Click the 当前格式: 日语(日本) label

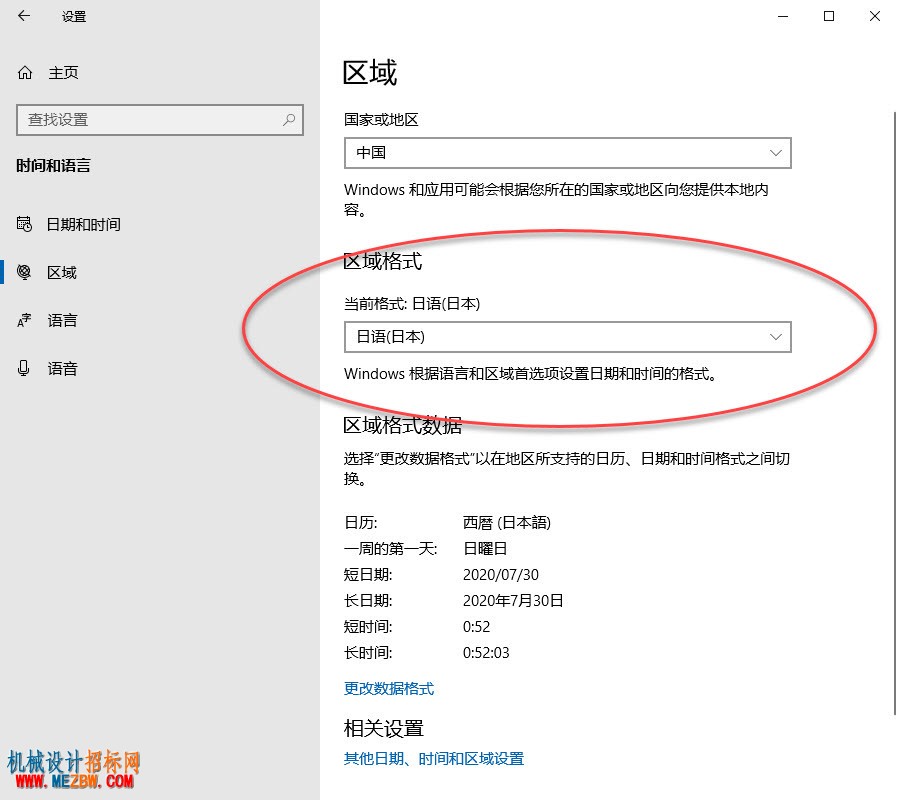tap(412, 304)
